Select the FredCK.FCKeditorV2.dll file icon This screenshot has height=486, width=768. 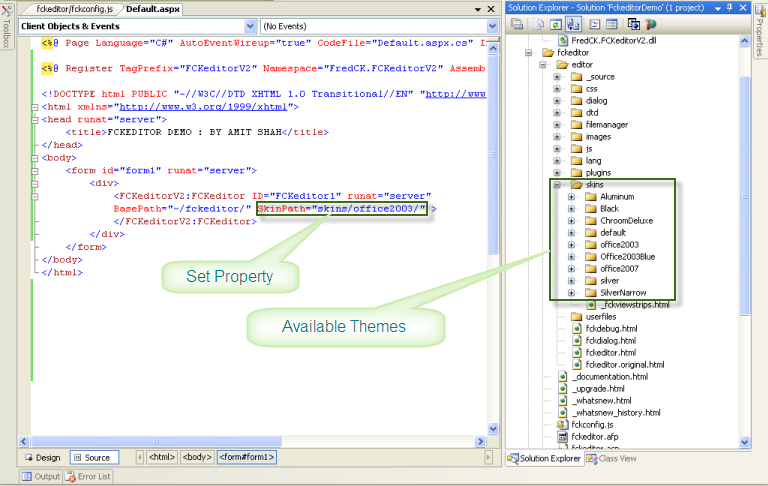point(563,41)
